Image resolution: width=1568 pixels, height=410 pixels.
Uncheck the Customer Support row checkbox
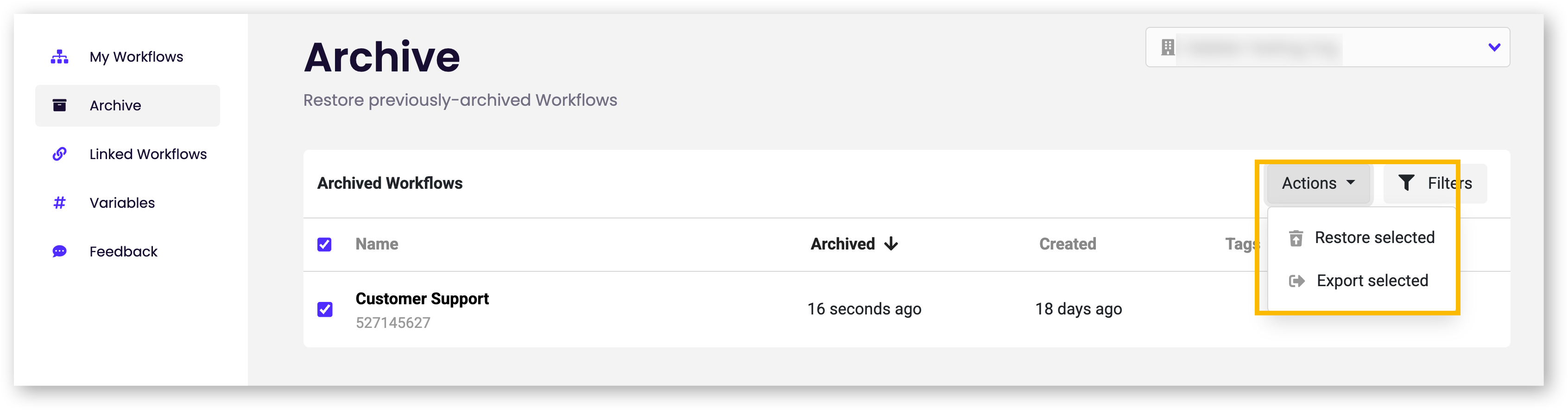tap(324, 309)
